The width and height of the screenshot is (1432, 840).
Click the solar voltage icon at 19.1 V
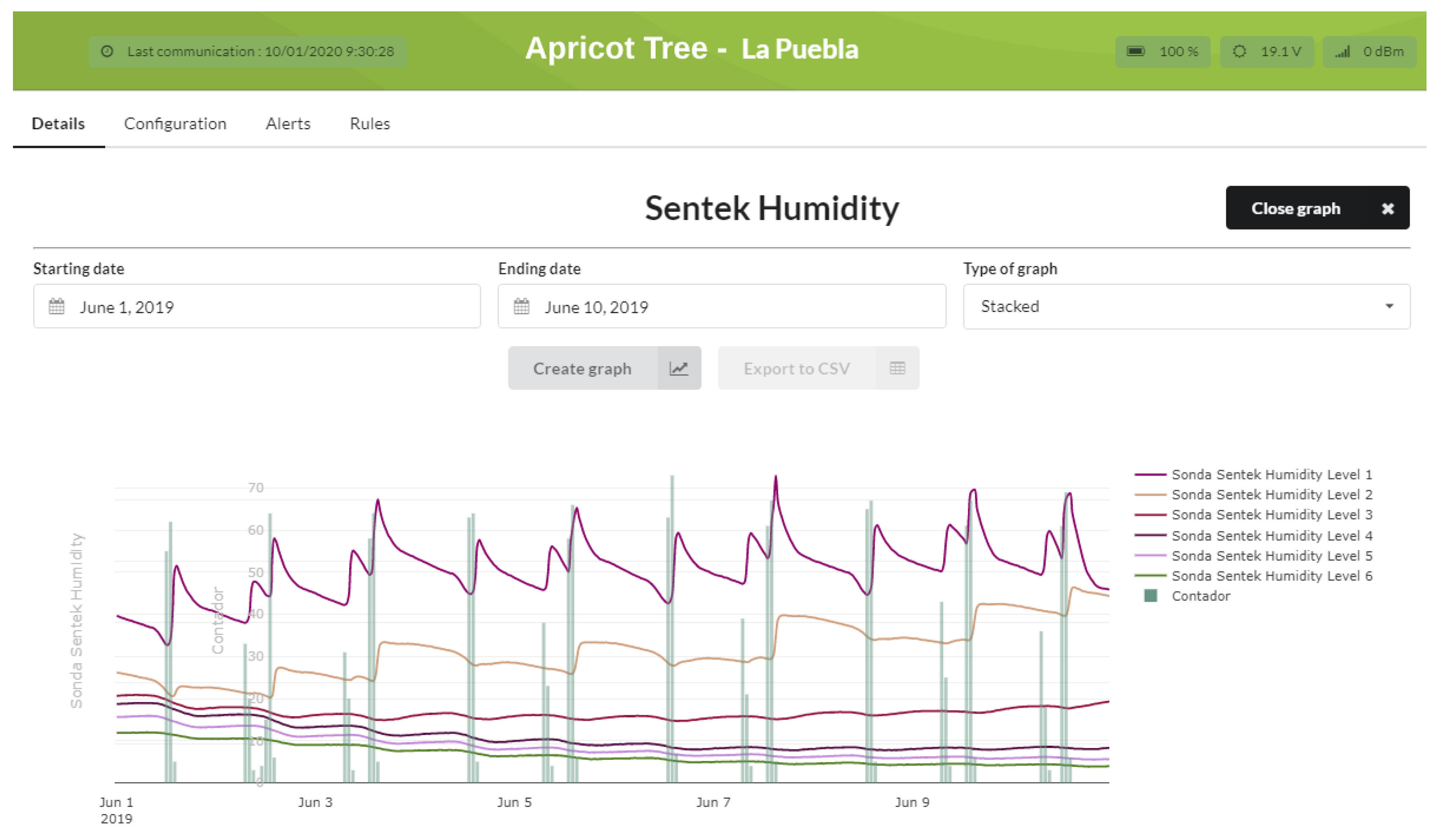[1239, 52]
